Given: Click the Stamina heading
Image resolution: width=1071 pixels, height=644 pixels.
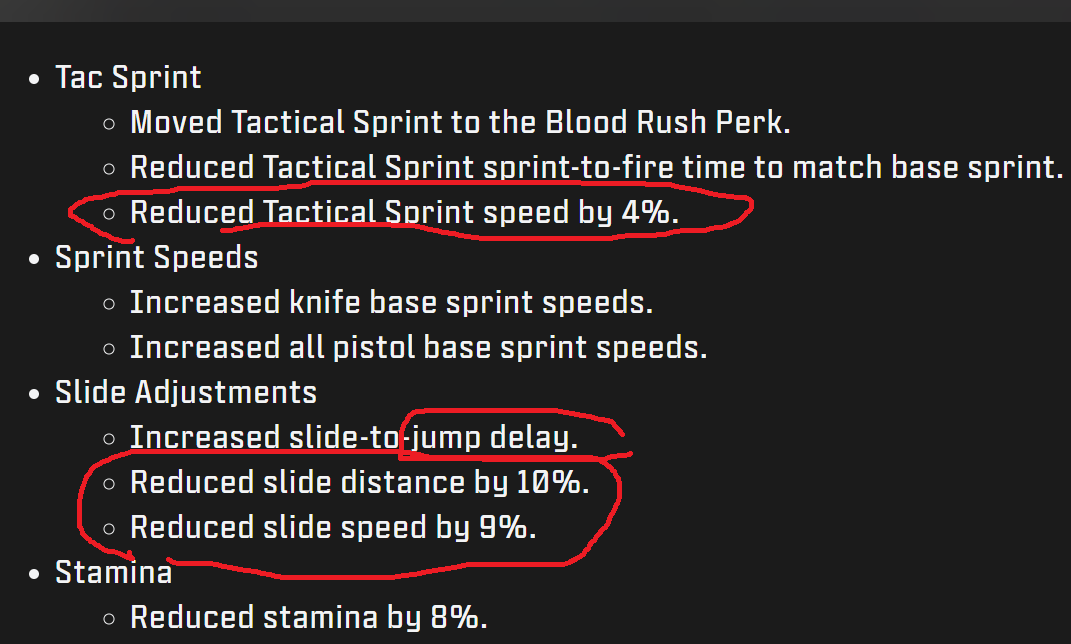Looking at the screenshot, I should [x=113, y=572].
